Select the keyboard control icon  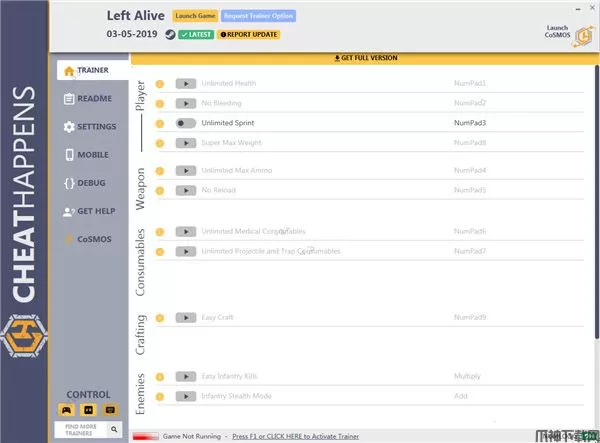(110, 410)
